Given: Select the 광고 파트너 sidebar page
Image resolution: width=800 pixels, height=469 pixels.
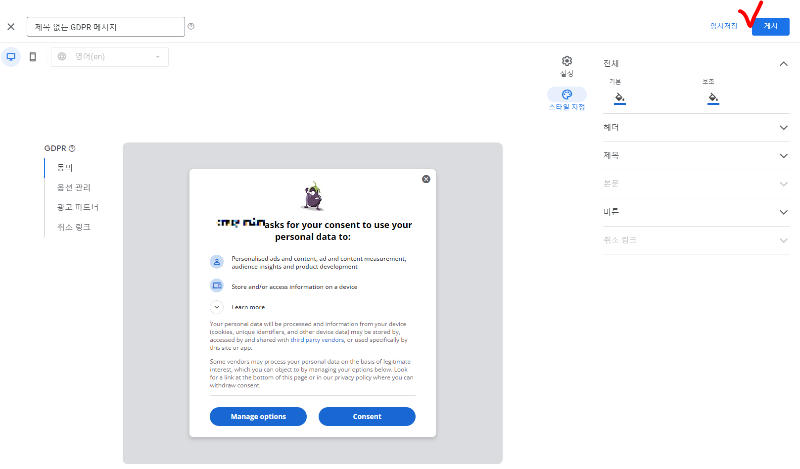Looking at the screenshot, I should pos(78,207).
